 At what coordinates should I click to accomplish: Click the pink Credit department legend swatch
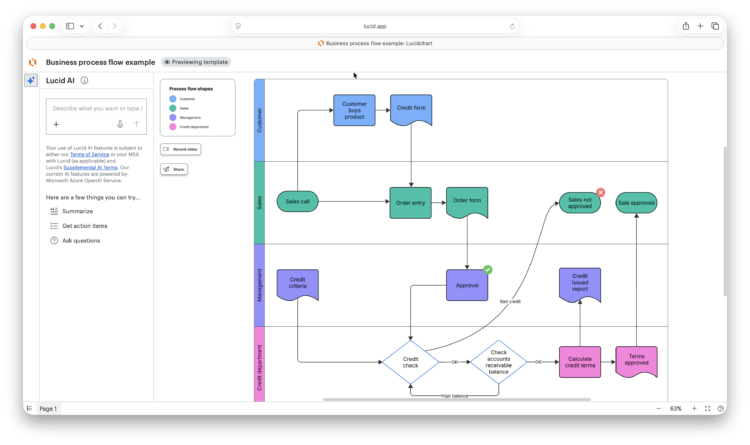coord(173,127)
